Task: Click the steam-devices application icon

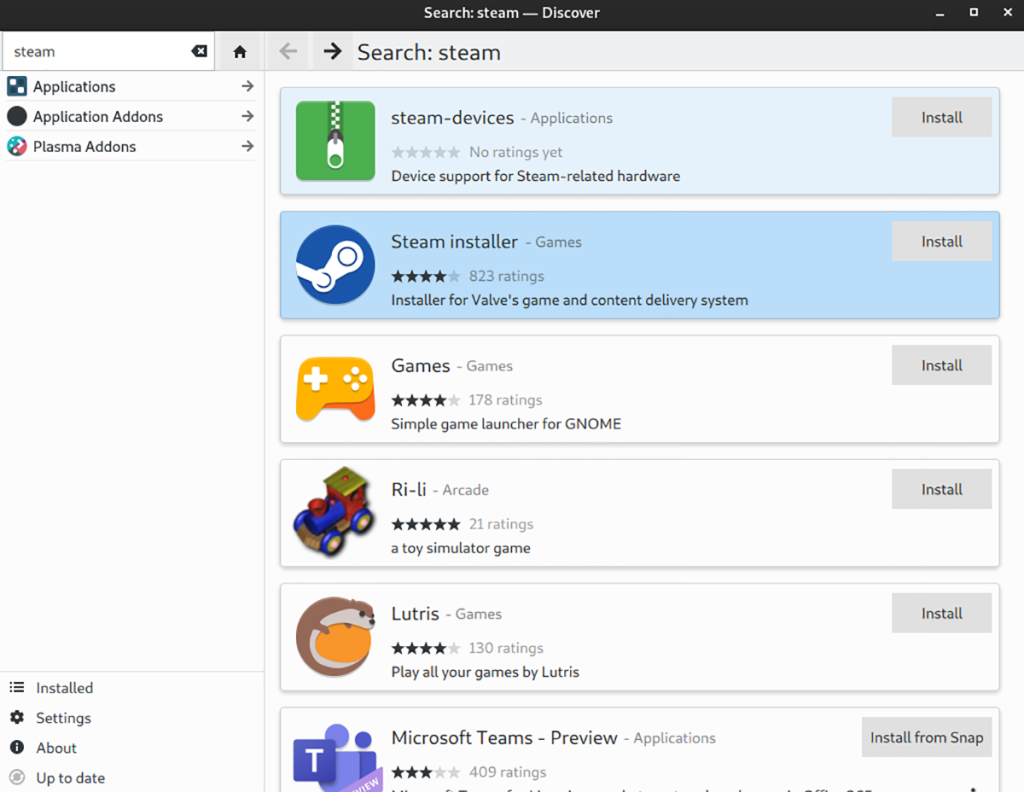Action: click(x=335, y=141)
